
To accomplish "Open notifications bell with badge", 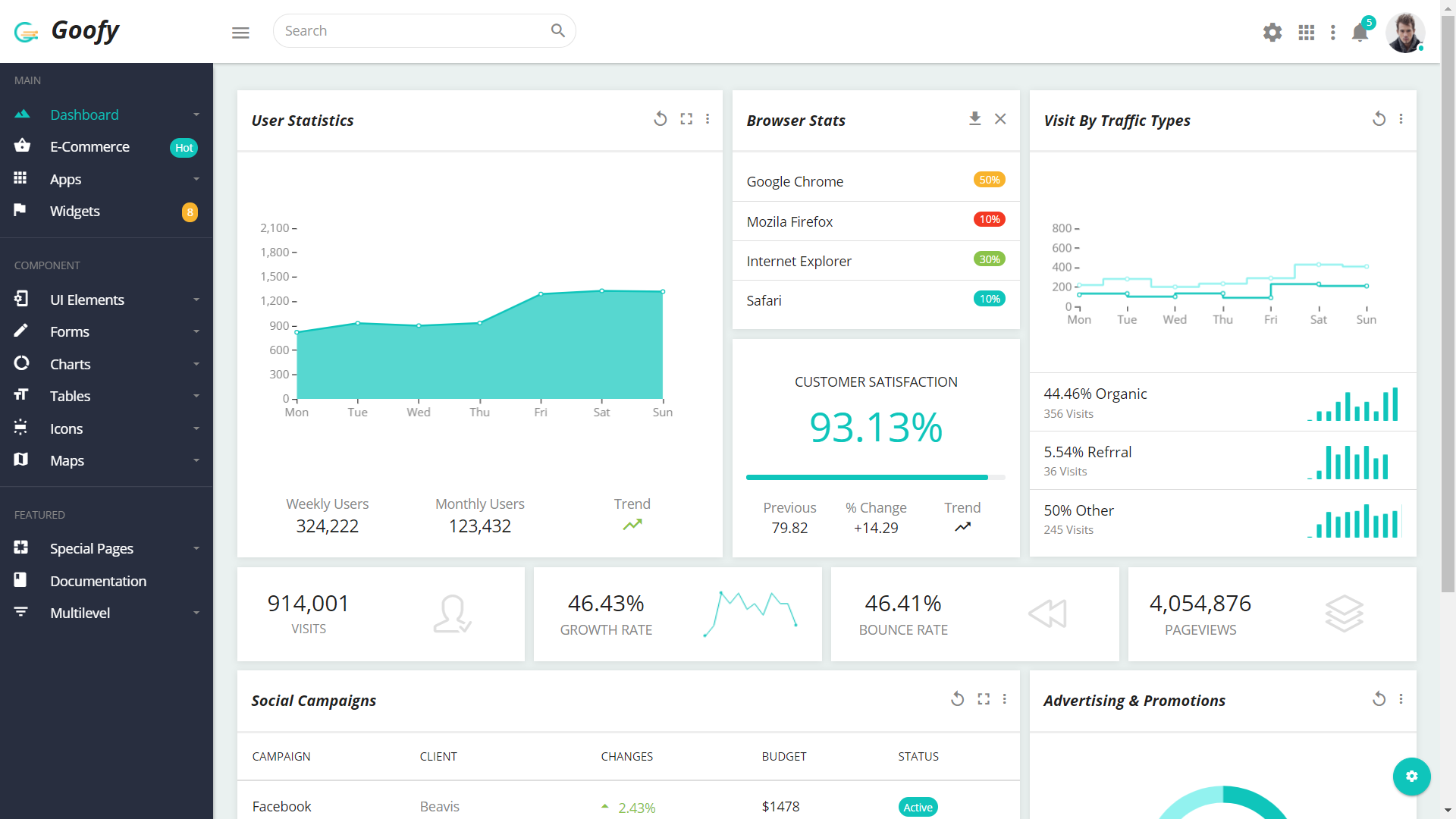I will (1360, 33).
